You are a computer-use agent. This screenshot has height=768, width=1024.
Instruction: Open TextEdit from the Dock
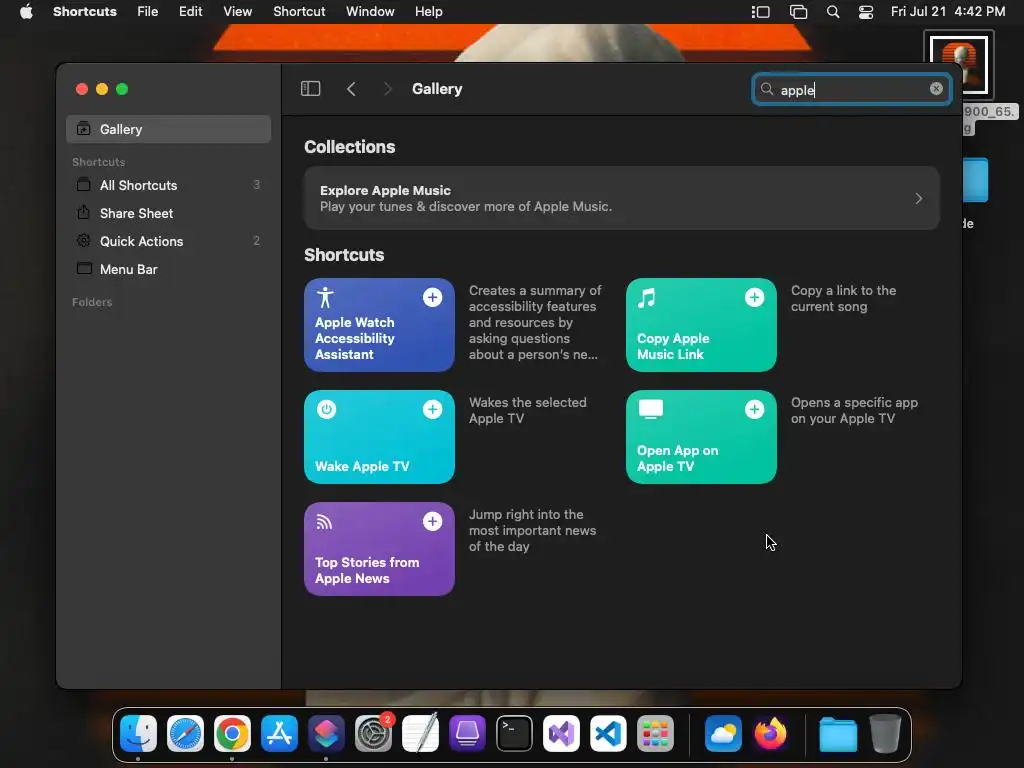point(421,733)
